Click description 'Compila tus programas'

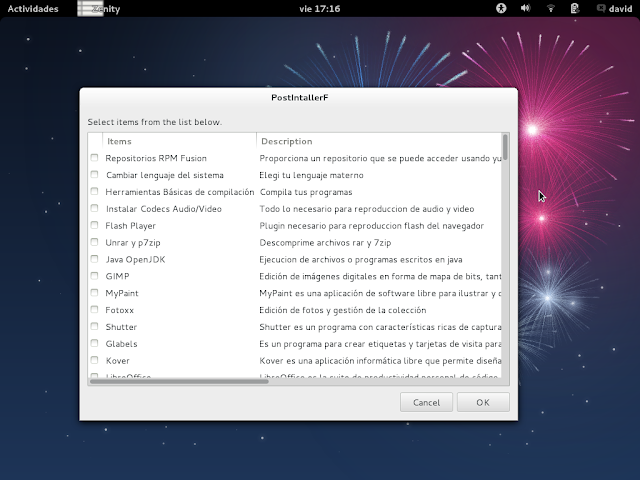pyautogui.click(x=306, y=192)
